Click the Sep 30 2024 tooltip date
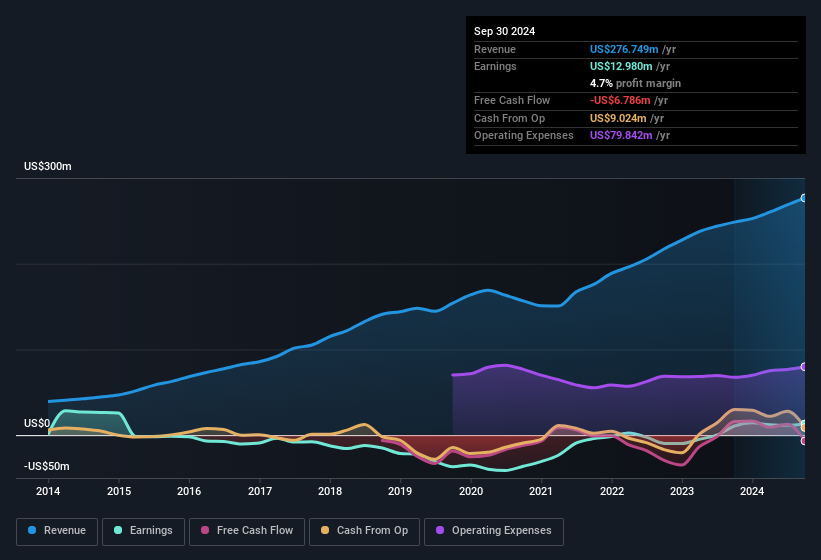This screenshot has width=821, height=560. coord(504,31)
